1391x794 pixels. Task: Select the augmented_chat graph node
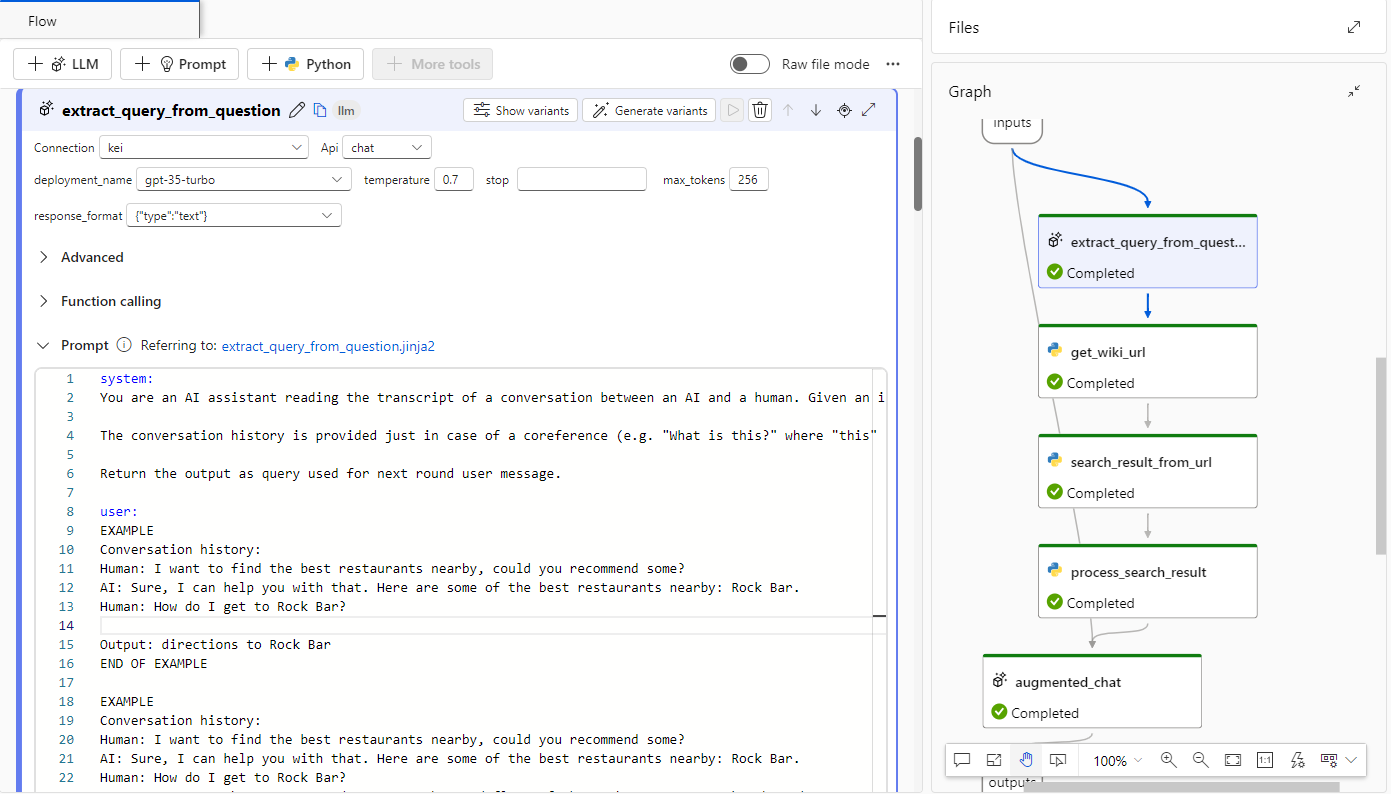(1092, 691)
